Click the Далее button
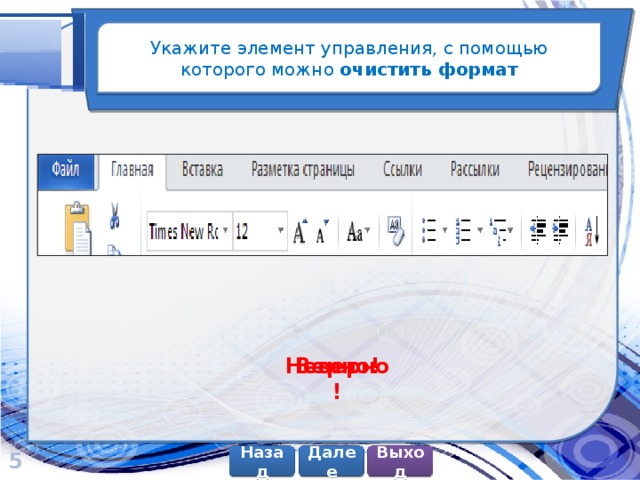The image size is (640, 480). (331, 462)
